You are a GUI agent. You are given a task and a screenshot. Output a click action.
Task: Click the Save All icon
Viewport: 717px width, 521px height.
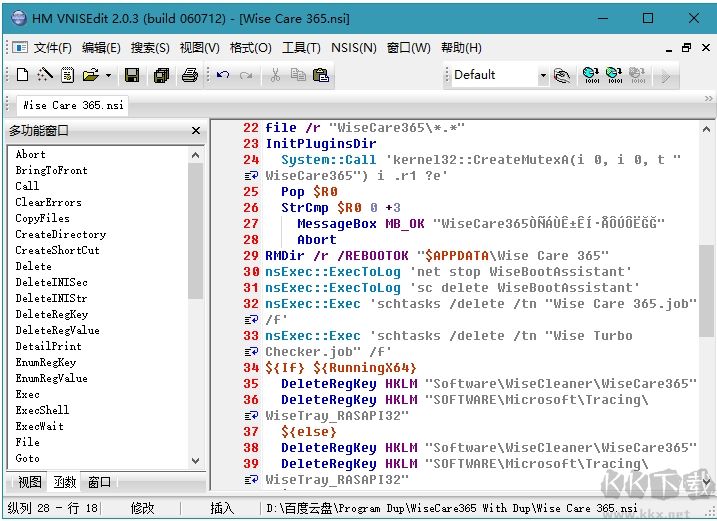(161, 75)
